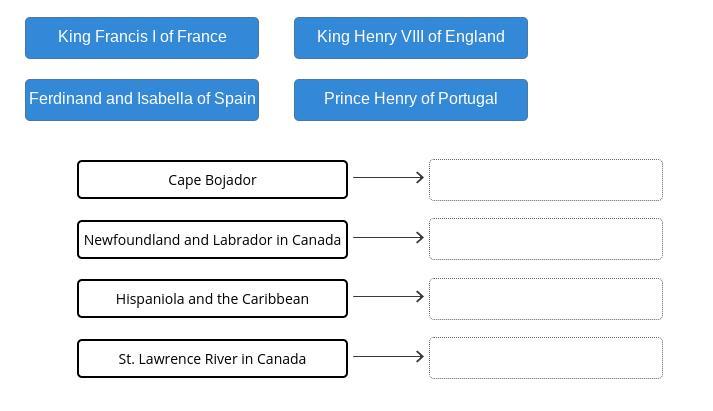The image size is (713, 411).
Task: Click the empty answer slot beside Newfoundland and Labrador
Action: pyautogui.click(x=546, y=239)
